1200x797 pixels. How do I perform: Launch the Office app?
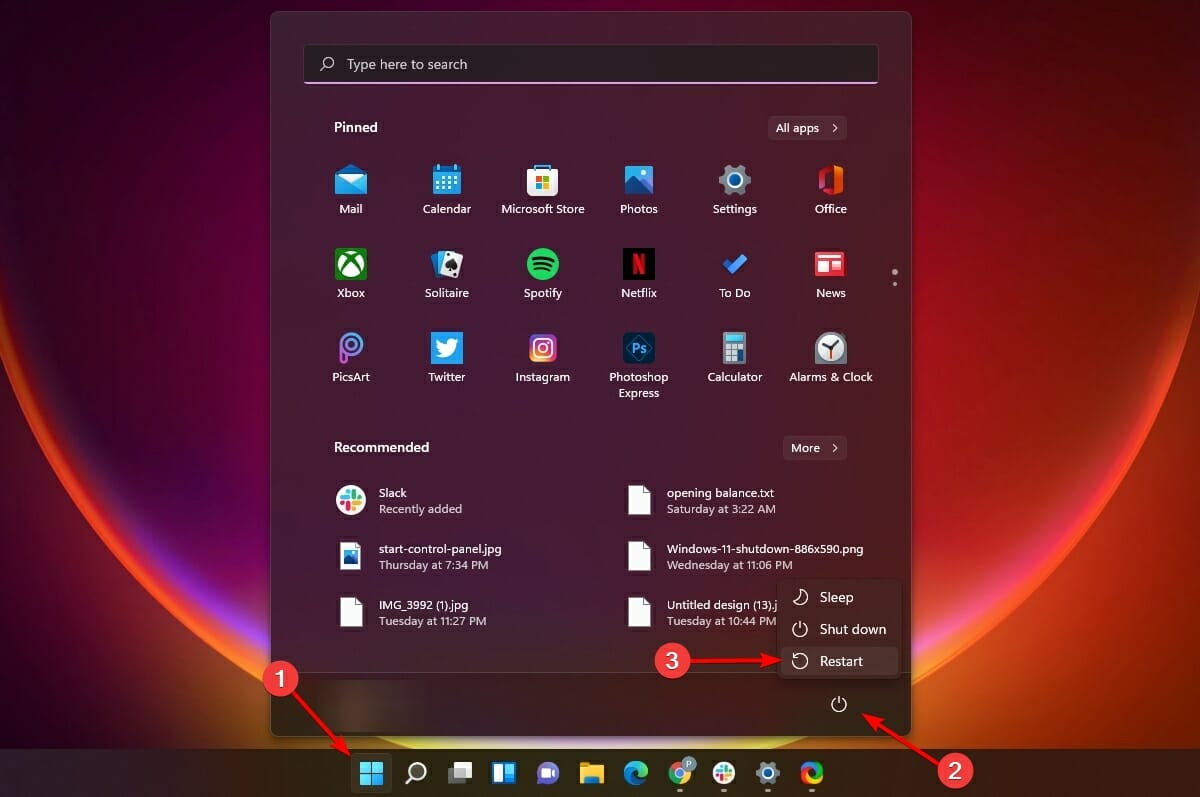831,189
